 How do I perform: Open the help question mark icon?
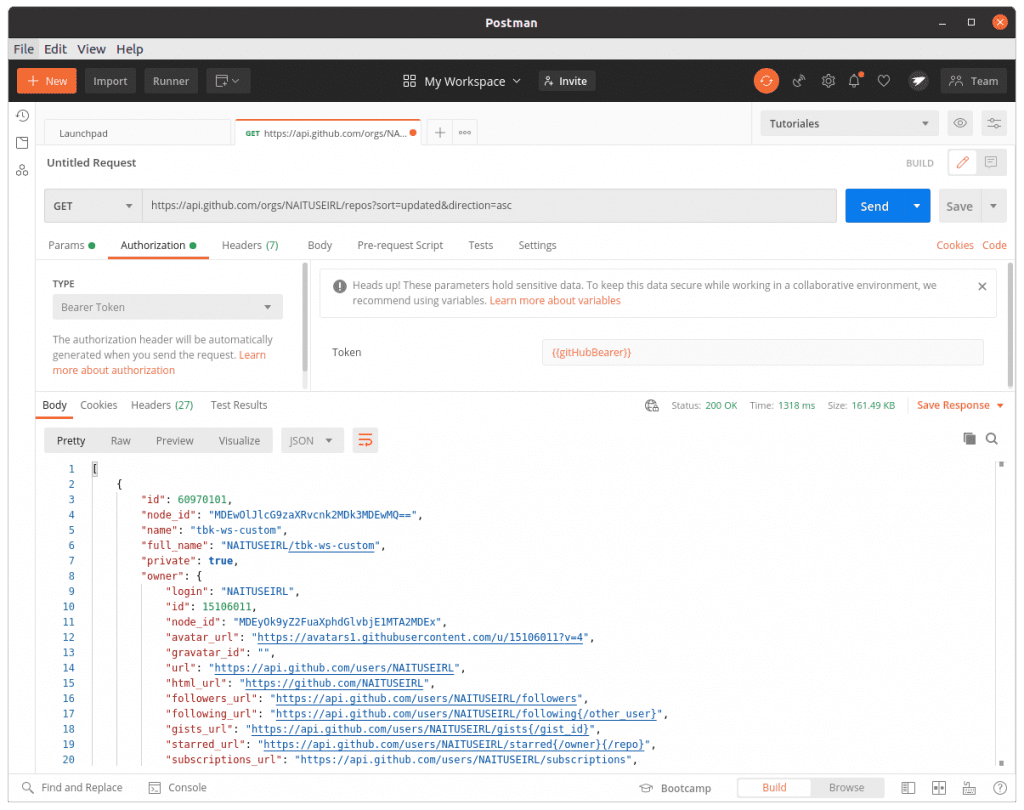pos(1000,788)
